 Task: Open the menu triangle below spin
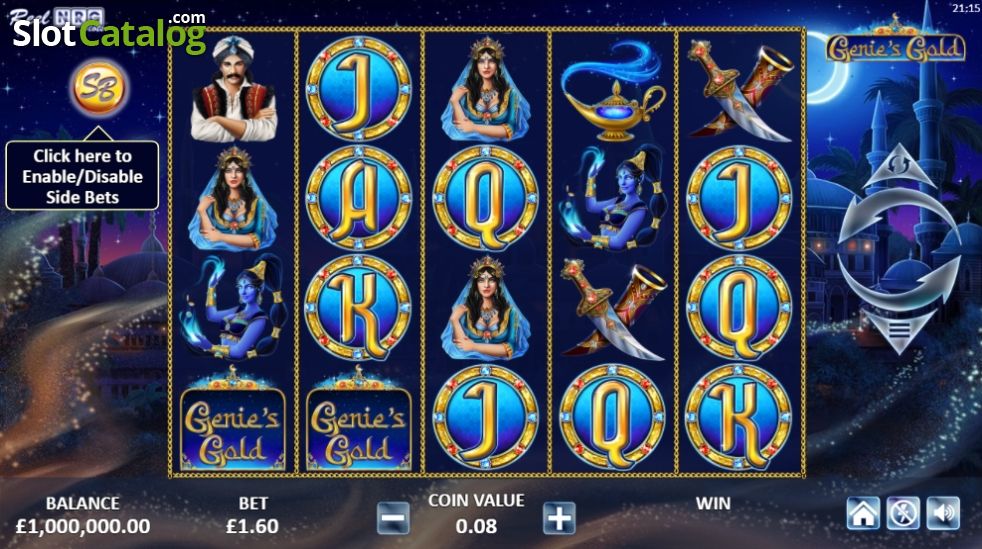point(899,332)
